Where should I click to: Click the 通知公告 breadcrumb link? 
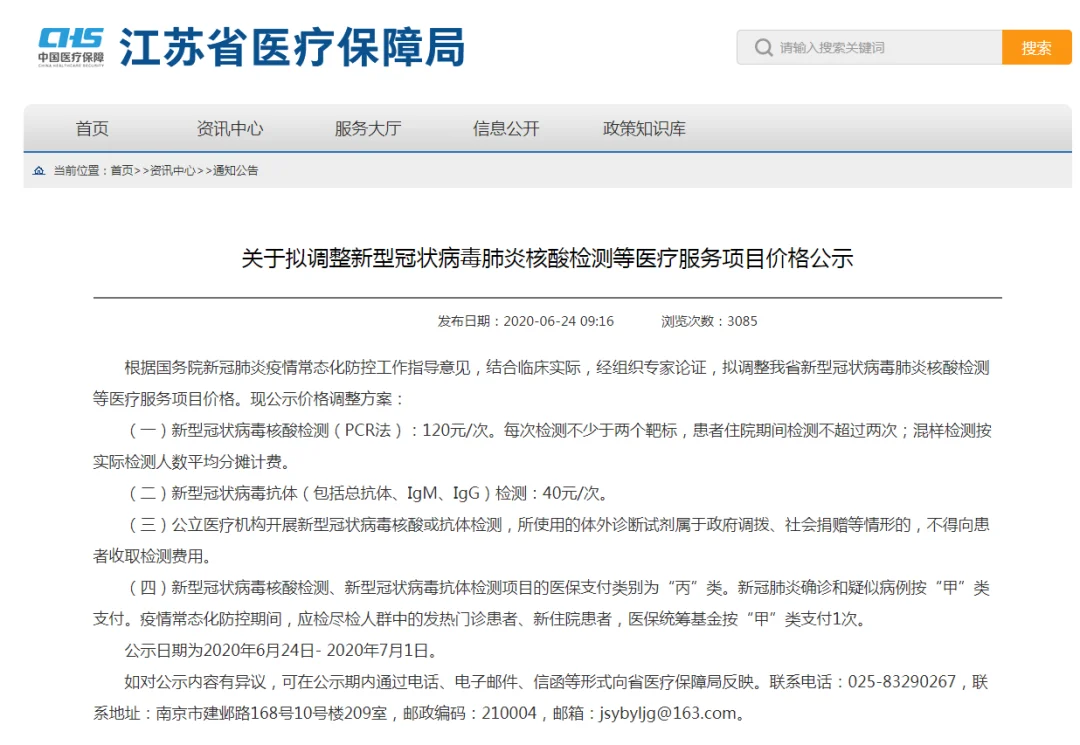click(236, 171)
